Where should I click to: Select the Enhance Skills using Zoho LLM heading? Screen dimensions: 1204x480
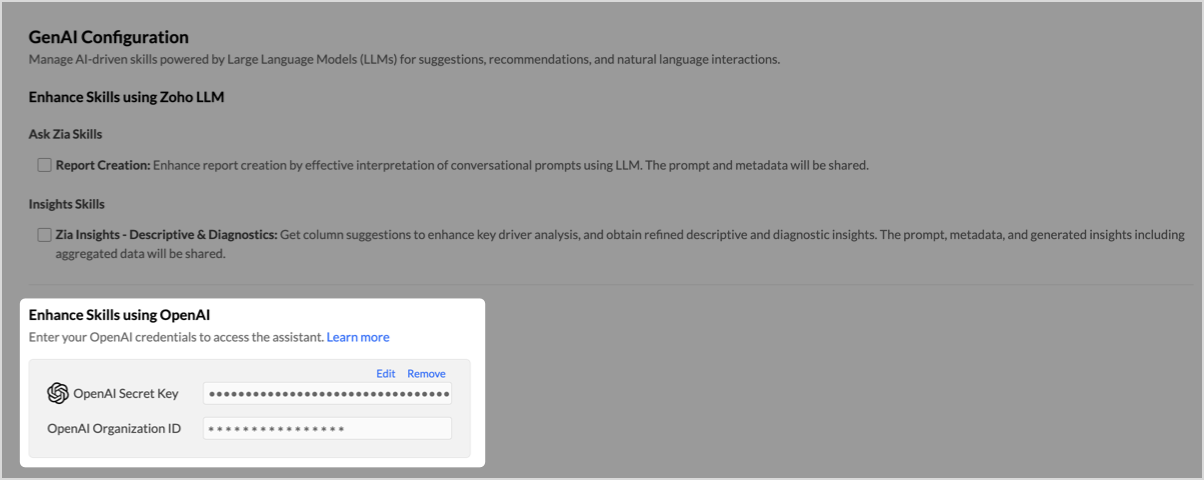pyautogui.click(x=126, y=97)
